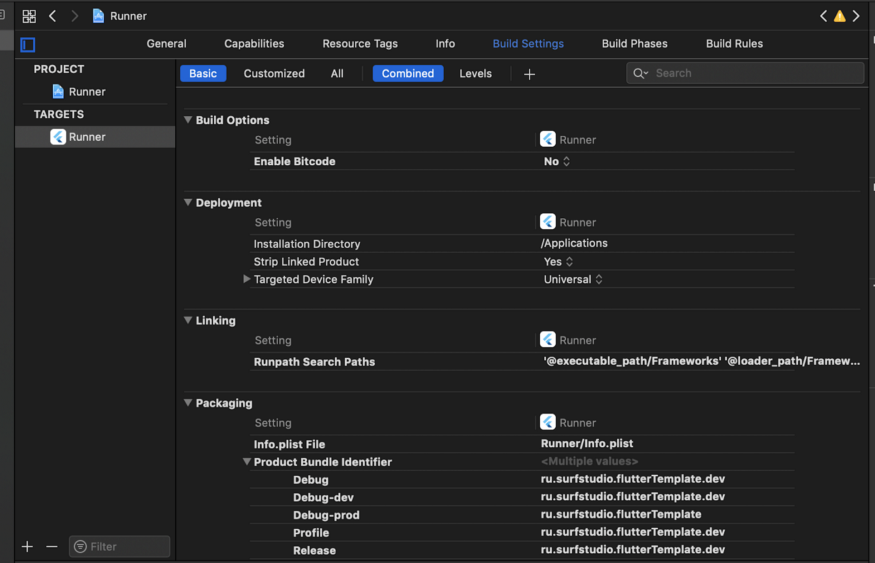Go back using the left chevron
This screenshot has width=875, height=563.
[52, 16]
